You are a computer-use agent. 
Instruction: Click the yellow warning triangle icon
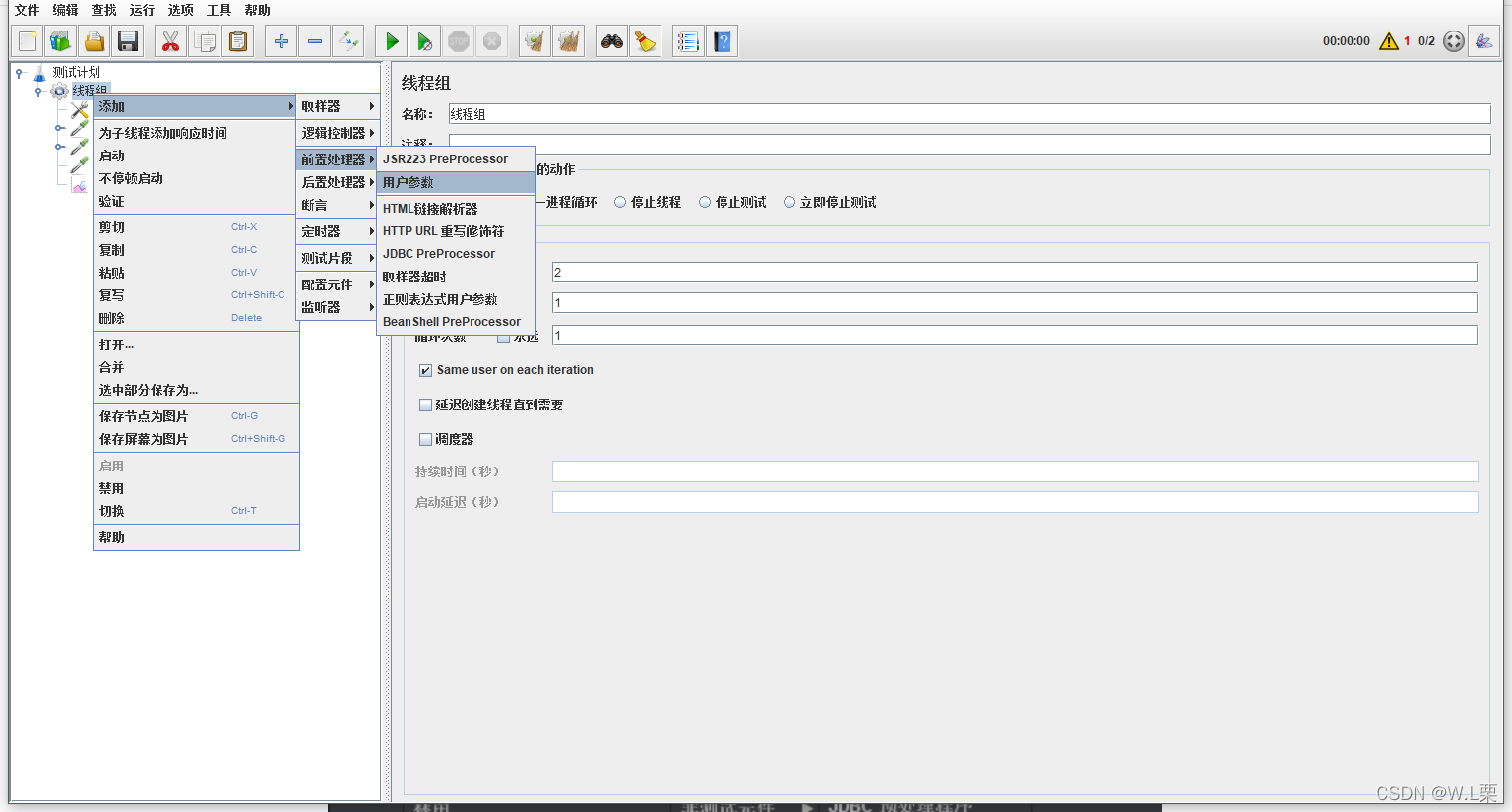click(1389, 41)
